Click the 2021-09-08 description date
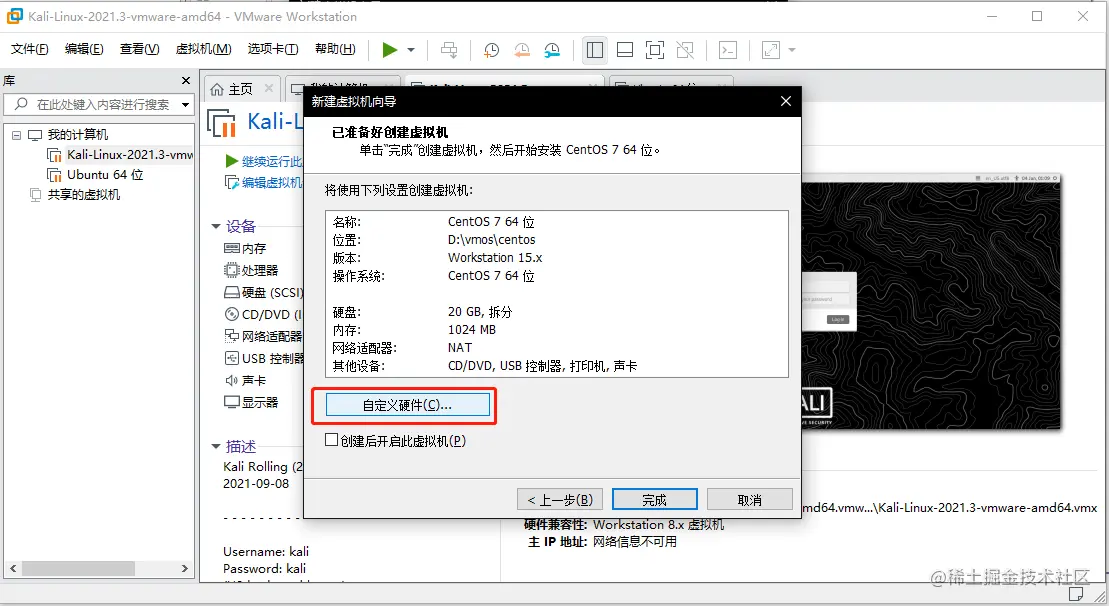Viewport: 1109px width, 606px height. coord(256,484)
